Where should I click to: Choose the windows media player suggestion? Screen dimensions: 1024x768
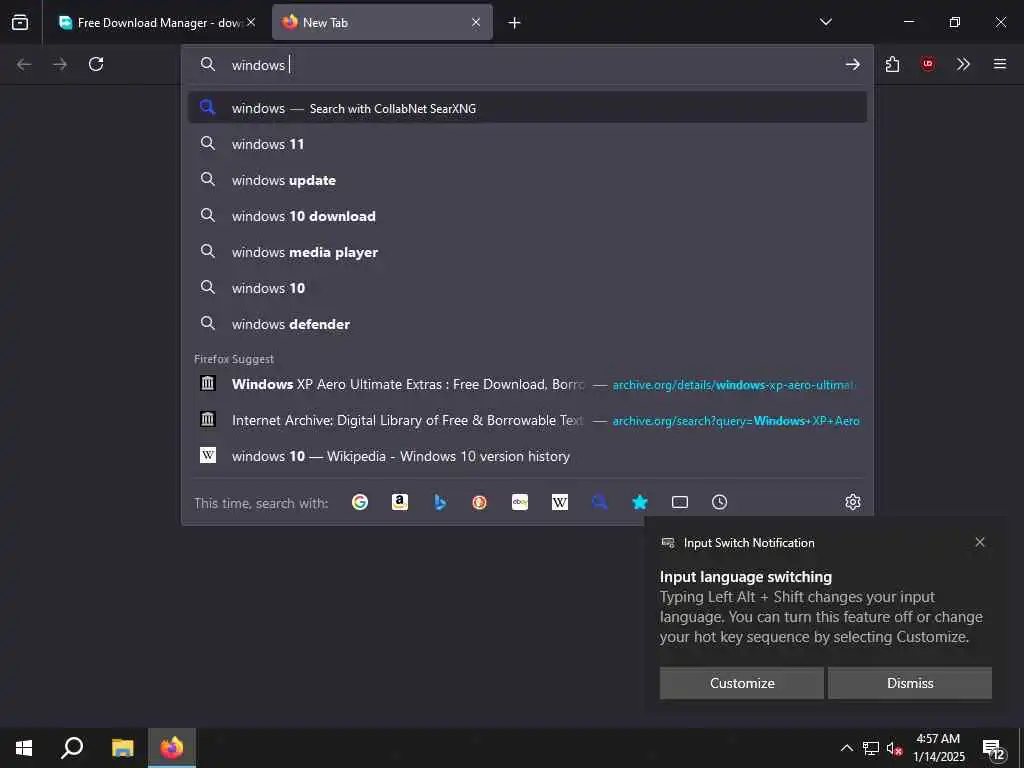[x=527, y=251]
